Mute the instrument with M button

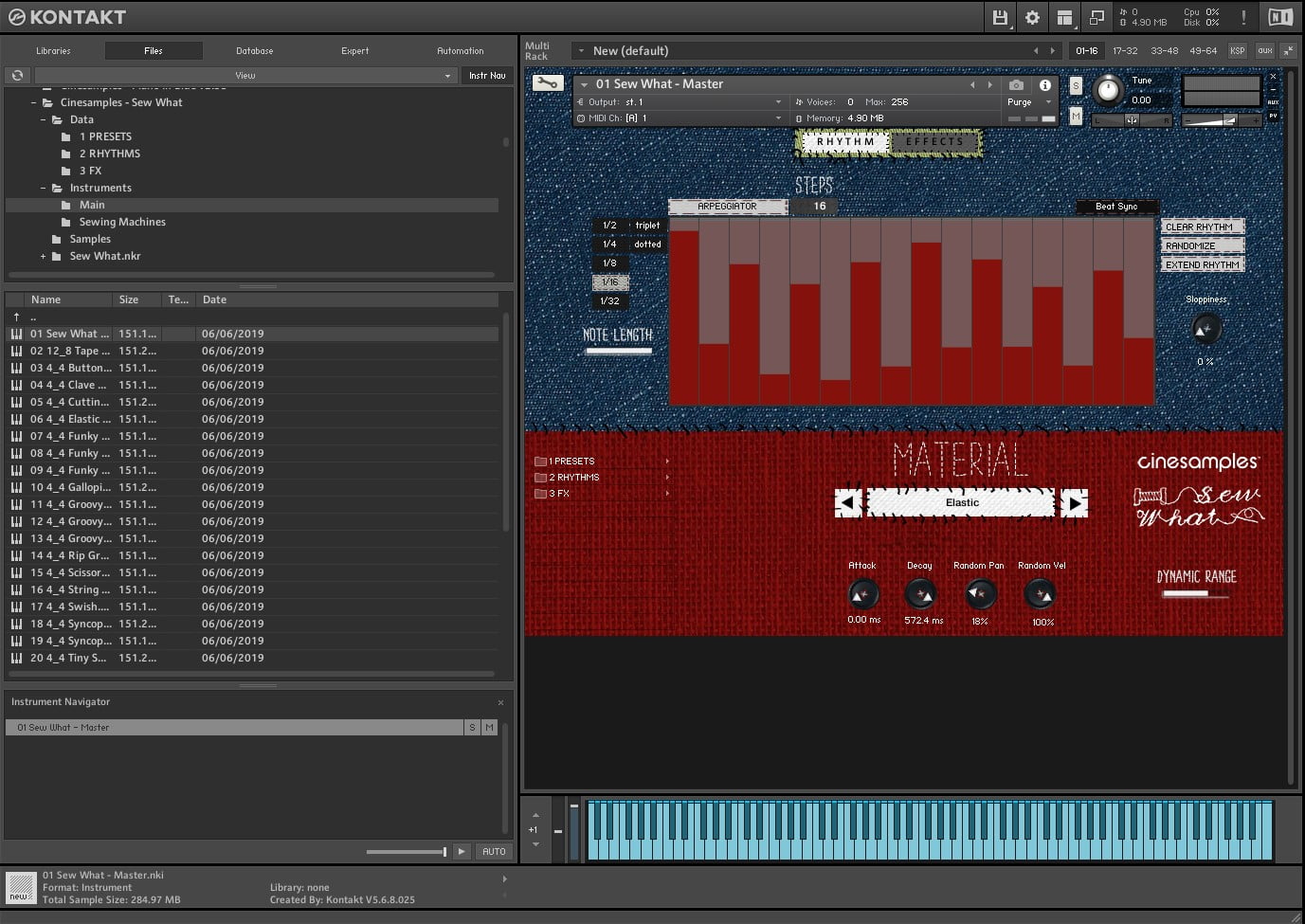pos(1076,116)
